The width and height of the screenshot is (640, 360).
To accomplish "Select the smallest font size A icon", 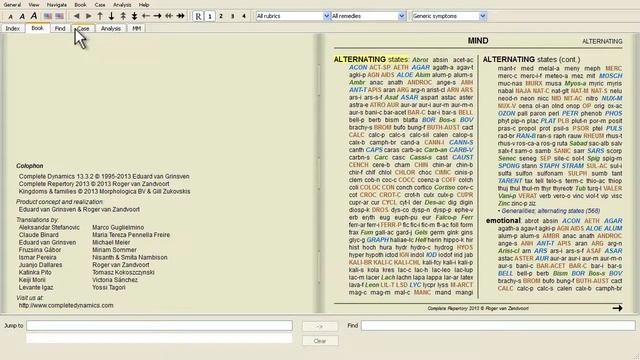I will pyautogui.click(x=11, y=17).
